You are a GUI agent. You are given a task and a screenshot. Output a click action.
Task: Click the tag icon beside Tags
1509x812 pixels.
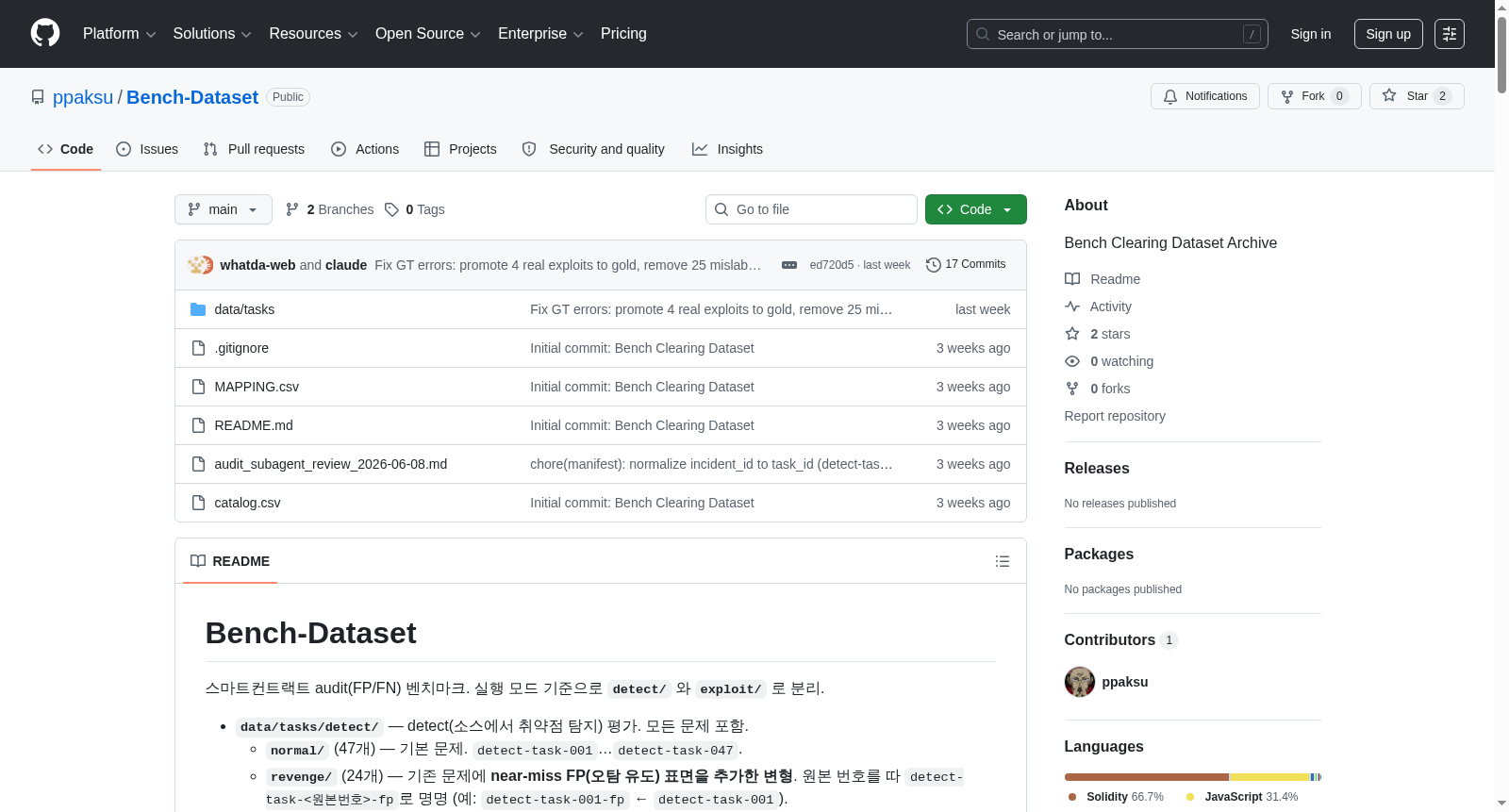pos(391,209)
